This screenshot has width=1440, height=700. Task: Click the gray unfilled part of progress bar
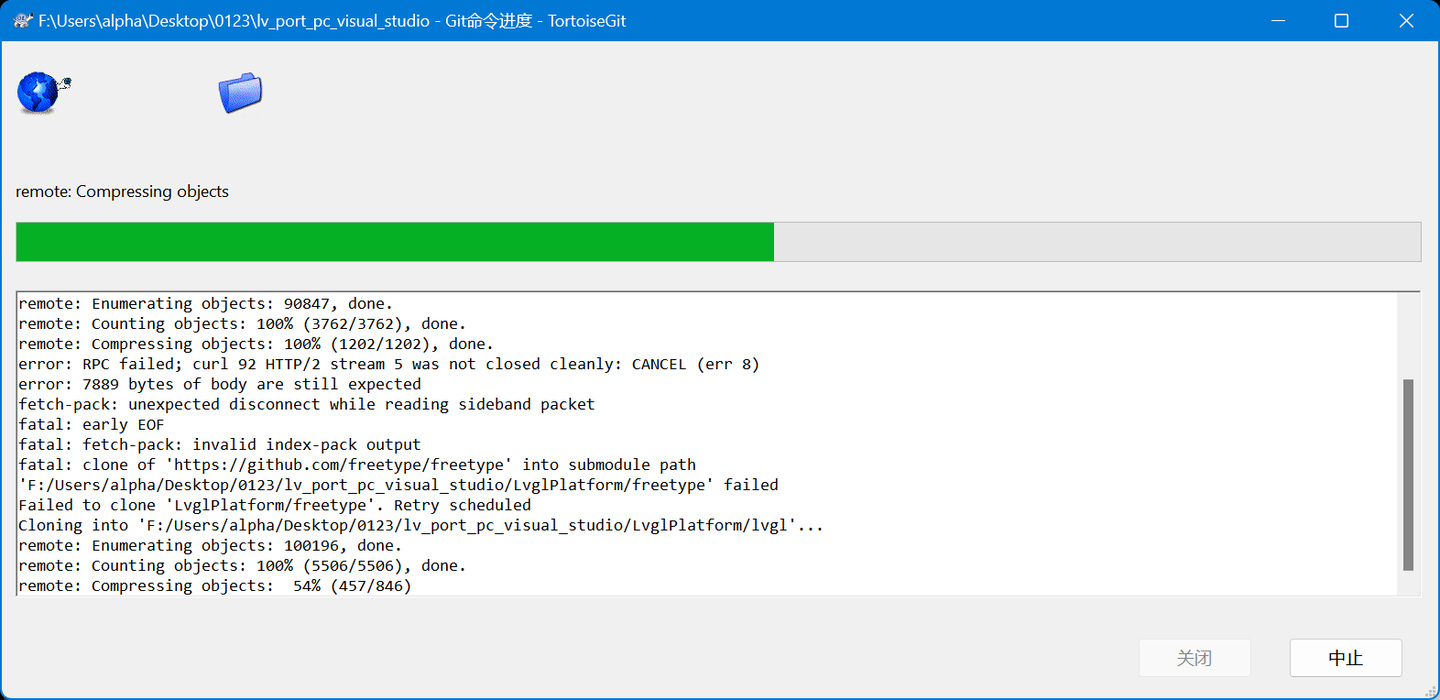pos(1097,242)
